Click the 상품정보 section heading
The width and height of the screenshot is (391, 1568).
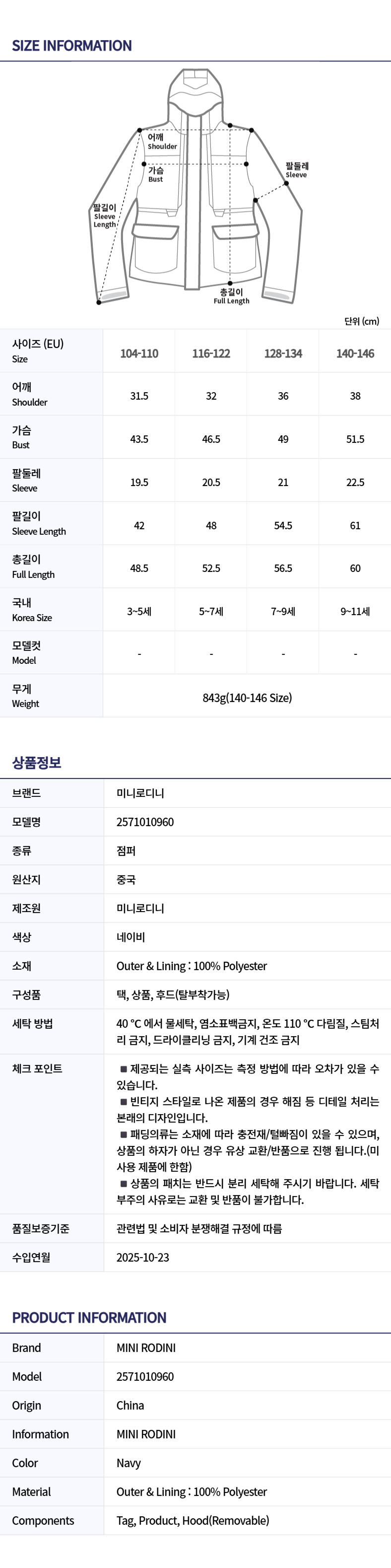pyautogui.click(x=37, y=763)
